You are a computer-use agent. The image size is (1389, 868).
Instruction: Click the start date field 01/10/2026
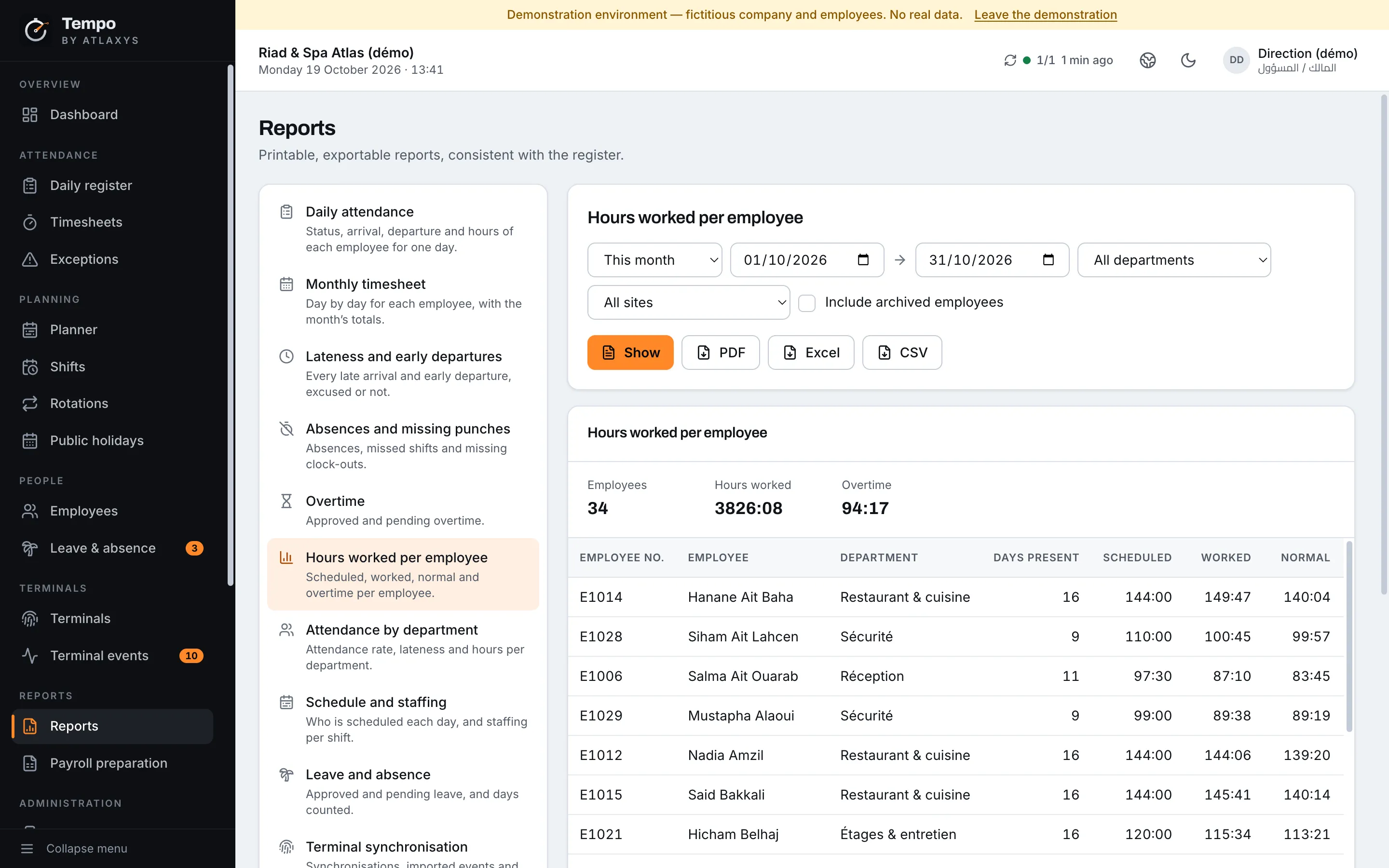tap(806, 260)
